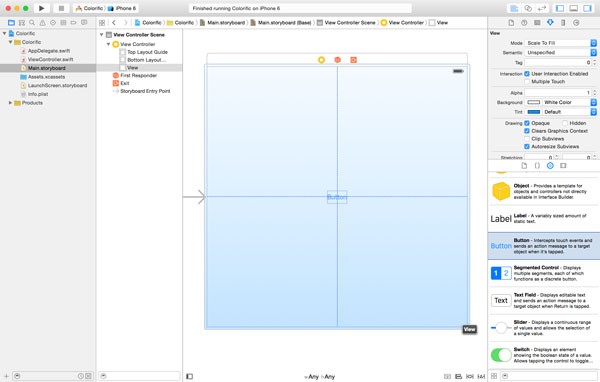600x382 pixels.
Task: Open the Tint Default dropdown
Action: [569, 112]
